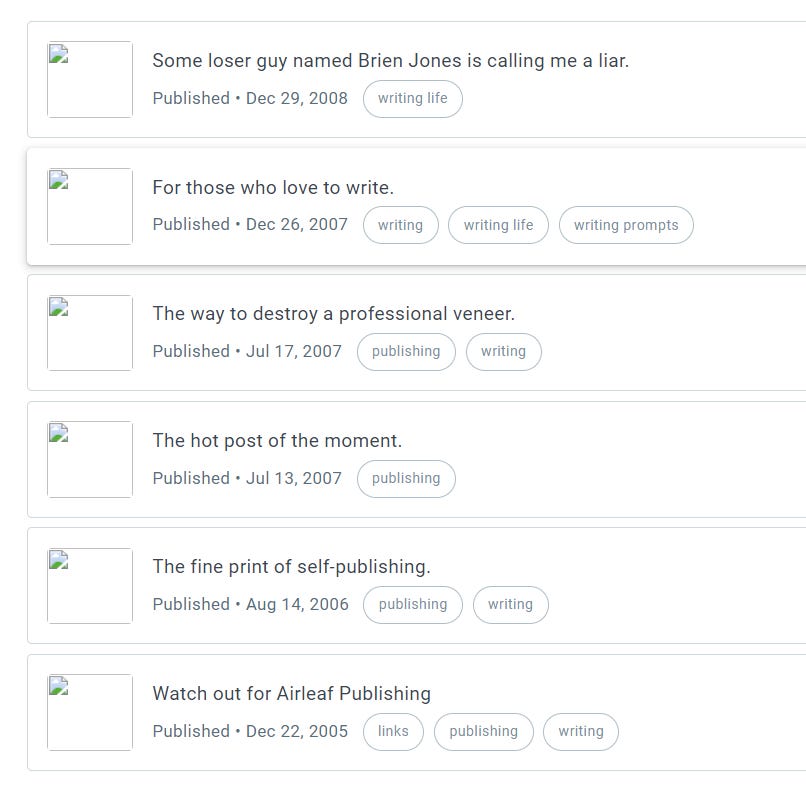
Task: Click thumbnail of the Airleaf Publishing post
Action: point(90,712)
